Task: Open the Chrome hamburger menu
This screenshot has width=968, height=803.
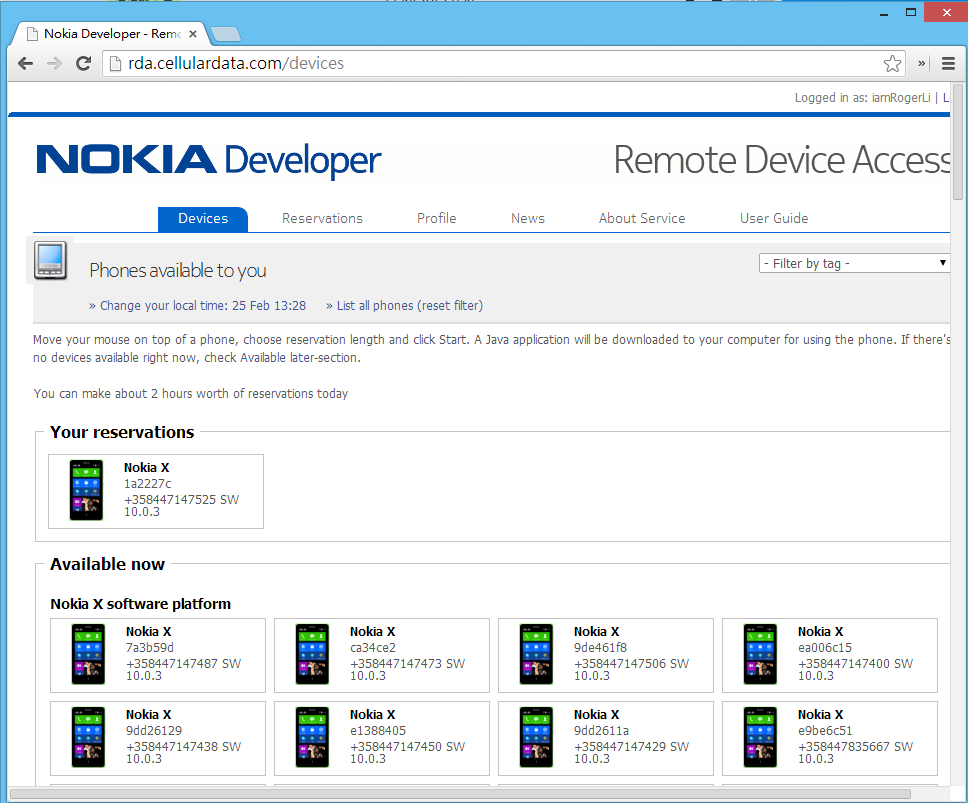Action: coord(948,64)
